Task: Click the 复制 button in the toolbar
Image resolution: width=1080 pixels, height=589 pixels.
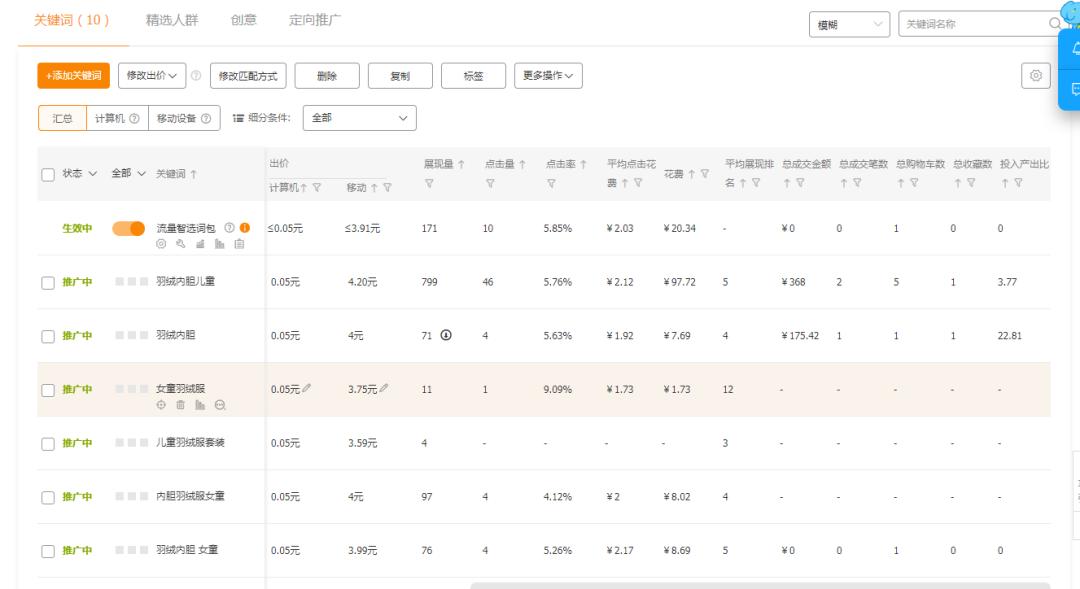Action: click(x=400, y=75)
